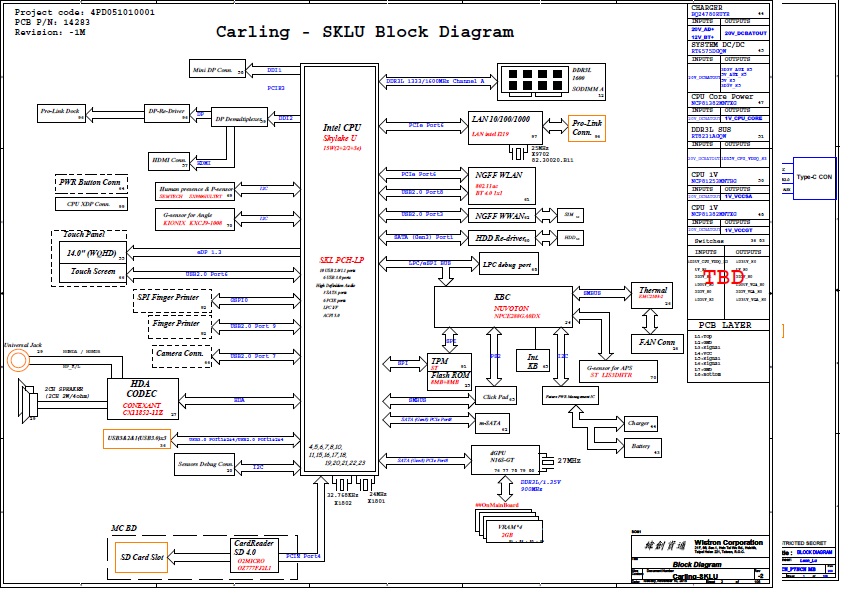Select the "PCB LAYER" heading
Screen dimensions: 851x601
(725, 325)
